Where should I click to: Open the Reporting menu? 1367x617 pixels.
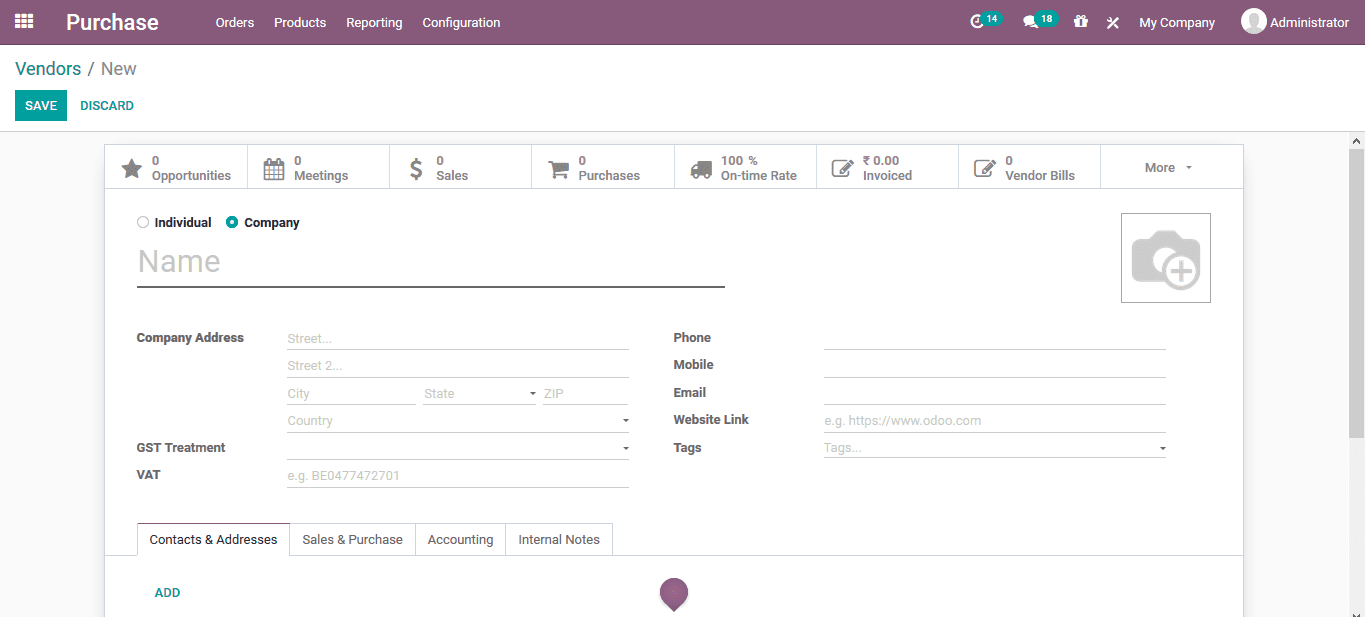[x=374, y=22]
